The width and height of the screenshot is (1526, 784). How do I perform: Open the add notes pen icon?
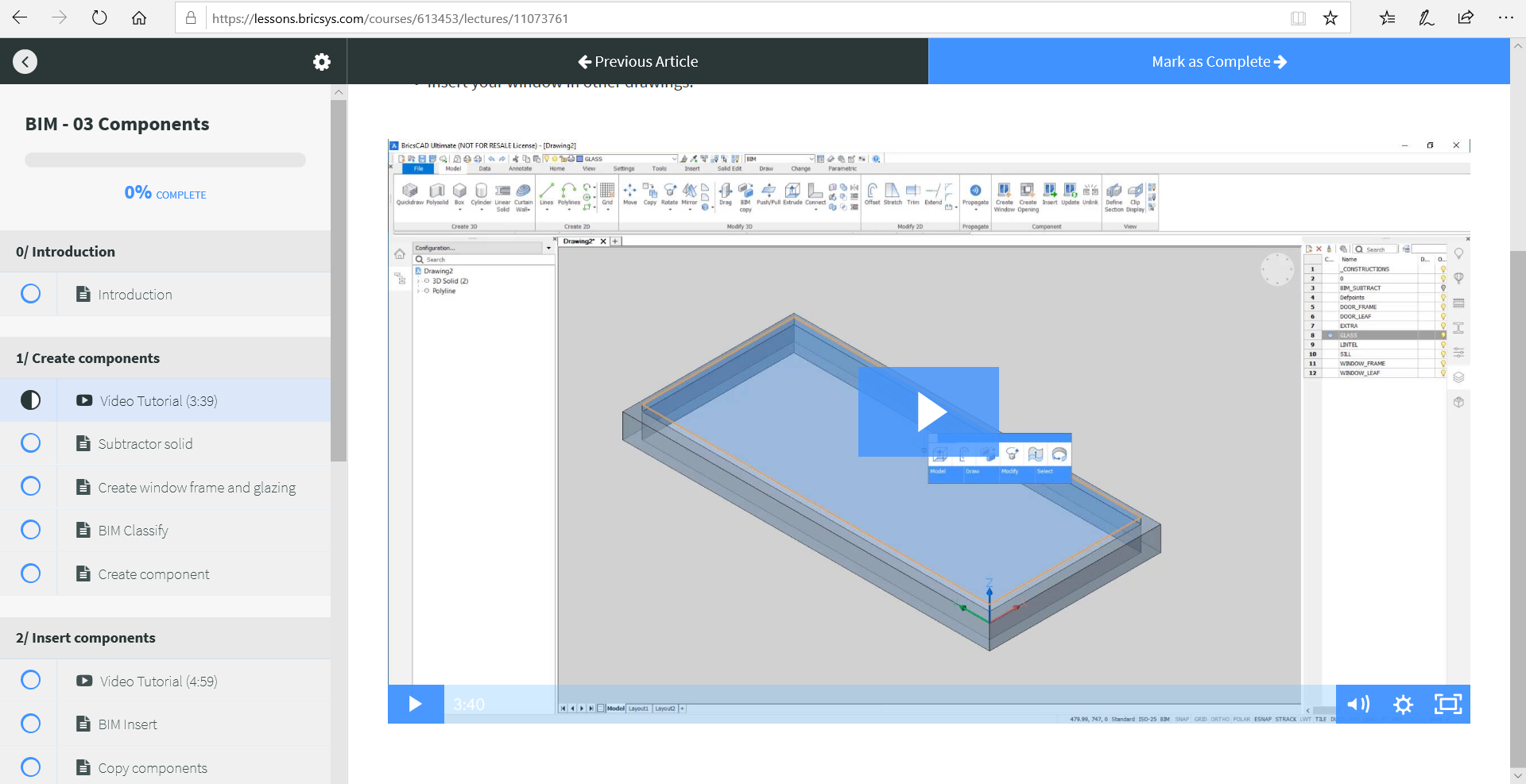[x=1427, y=17]
